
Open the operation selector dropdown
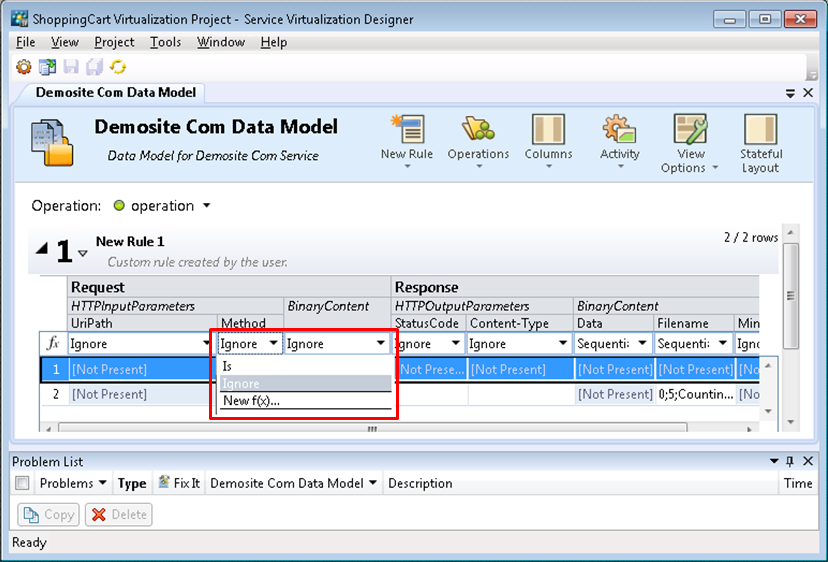(206, 206)
